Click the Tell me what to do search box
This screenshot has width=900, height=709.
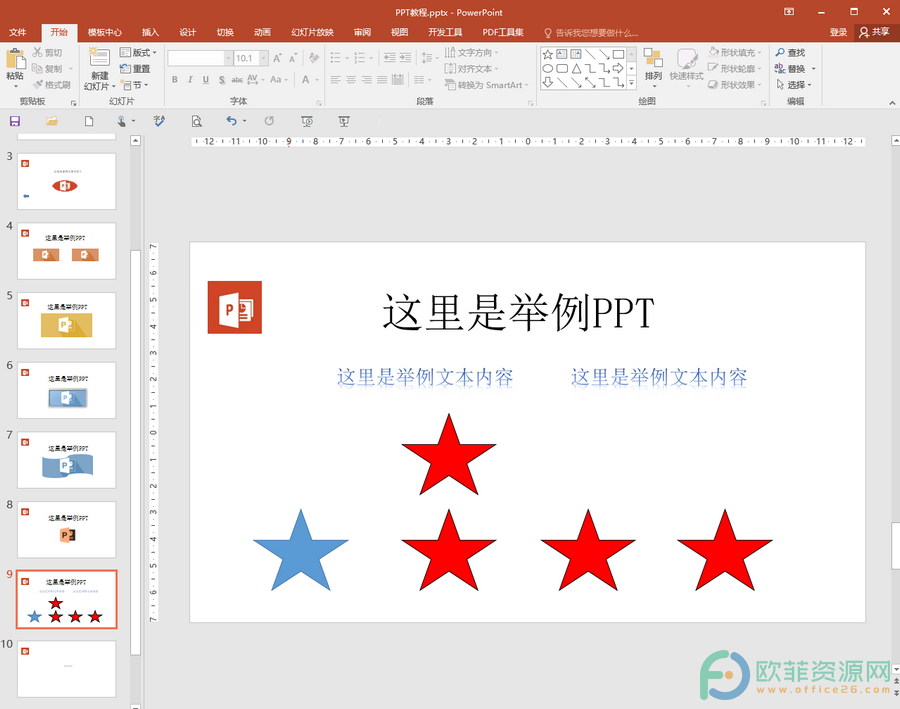tap(591, 33)
